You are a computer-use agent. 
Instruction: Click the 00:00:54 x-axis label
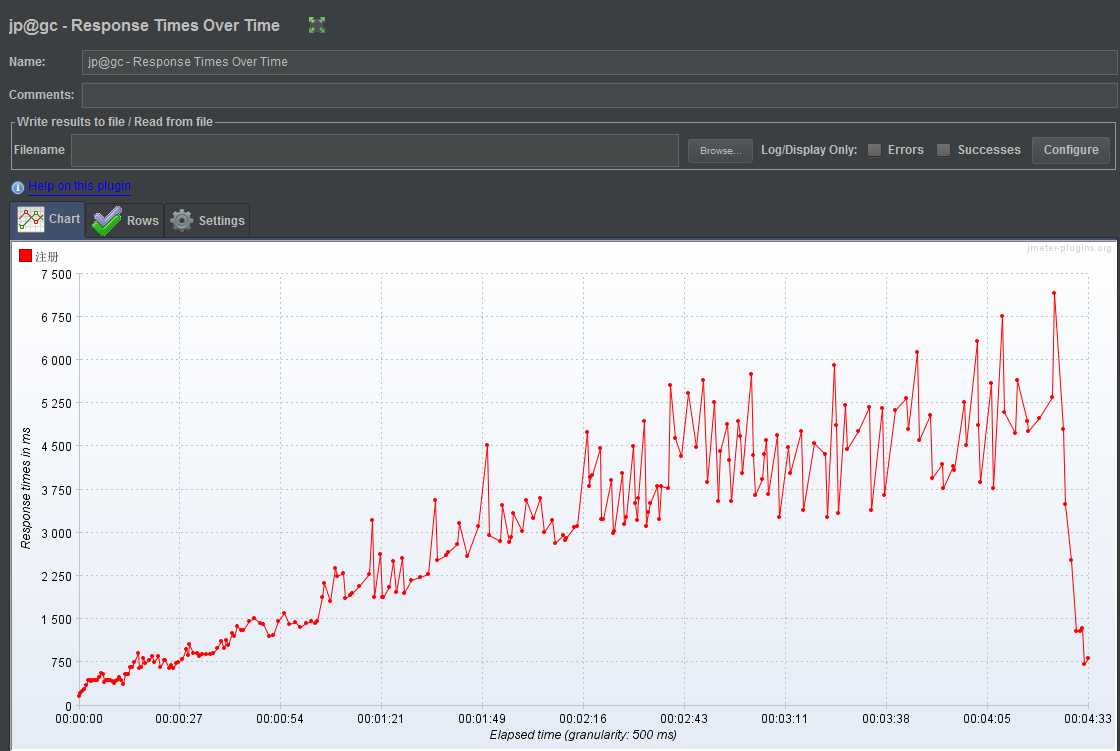tap(280, 719)
